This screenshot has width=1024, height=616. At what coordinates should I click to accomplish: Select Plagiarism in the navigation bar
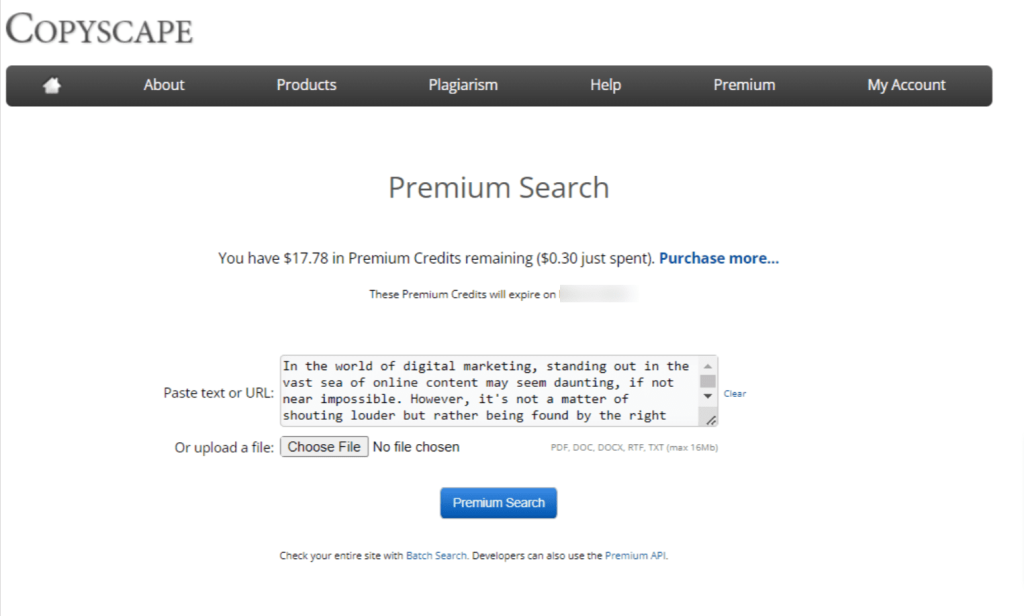(463, 85)
